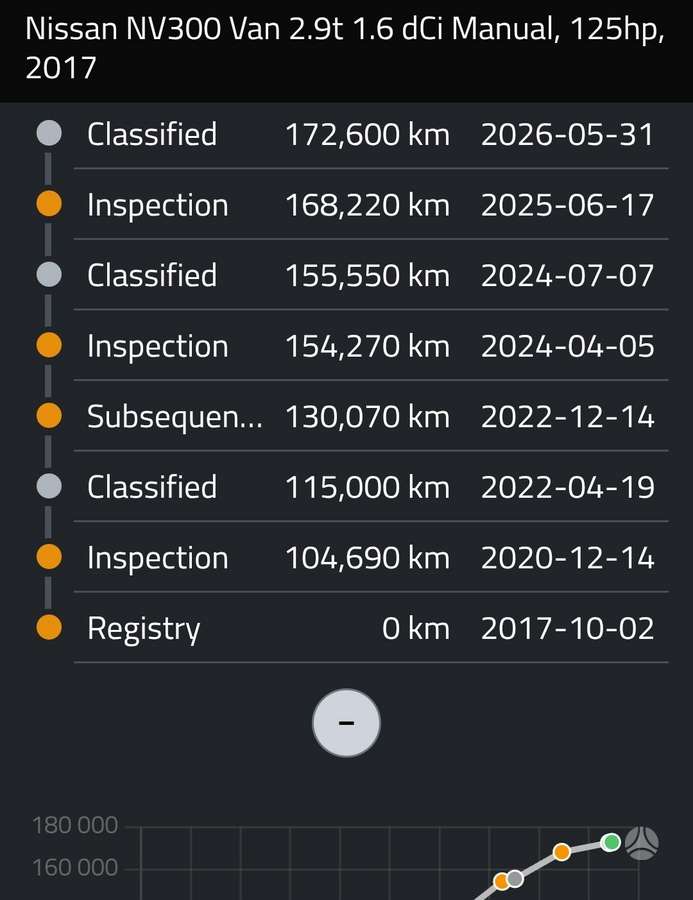Click the gray dot beside Classified 155,550 km
The image size is (693, 900).
tap(49, 274)
